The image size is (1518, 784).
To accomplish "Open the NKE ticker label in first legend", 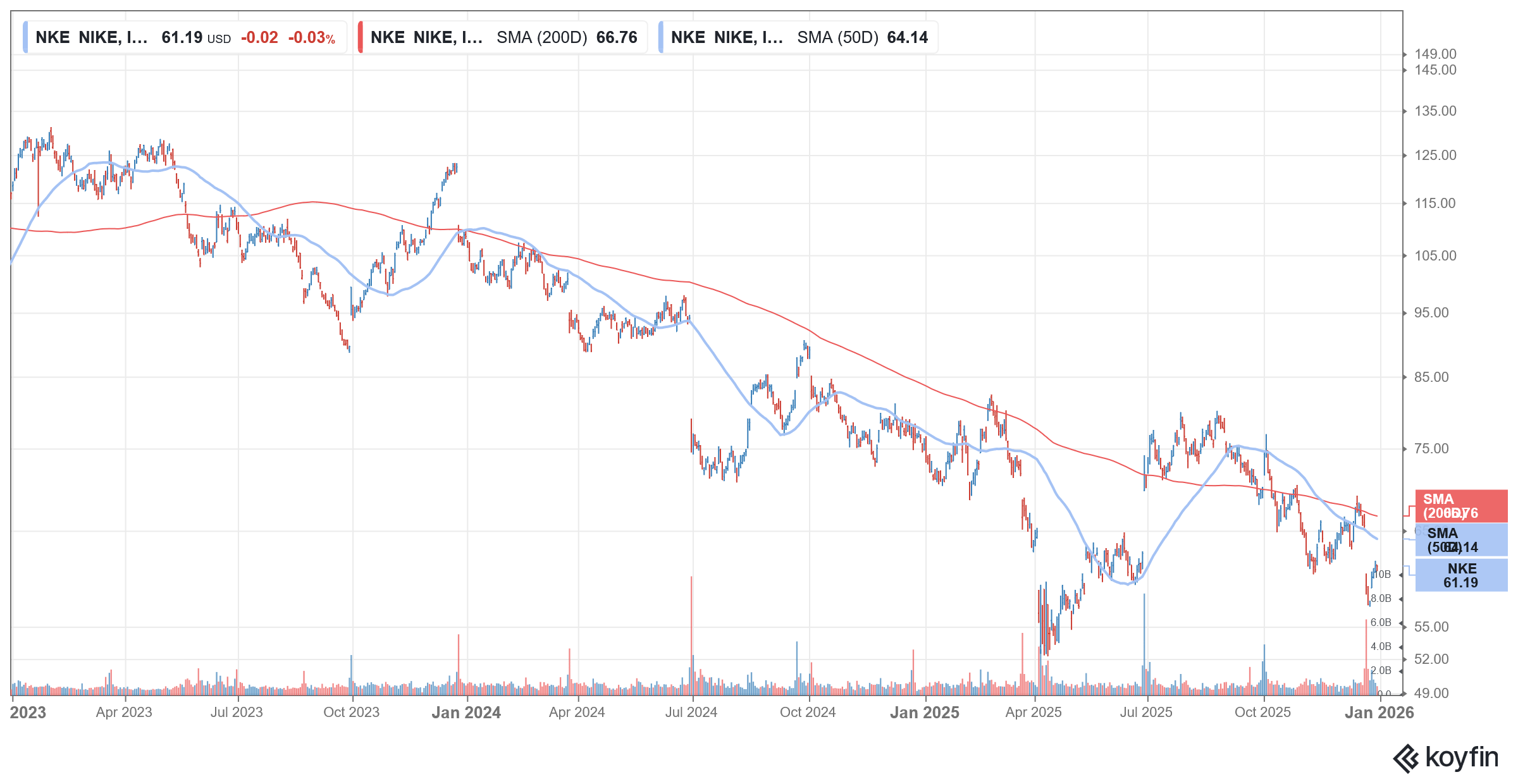I will pos(52,37).
